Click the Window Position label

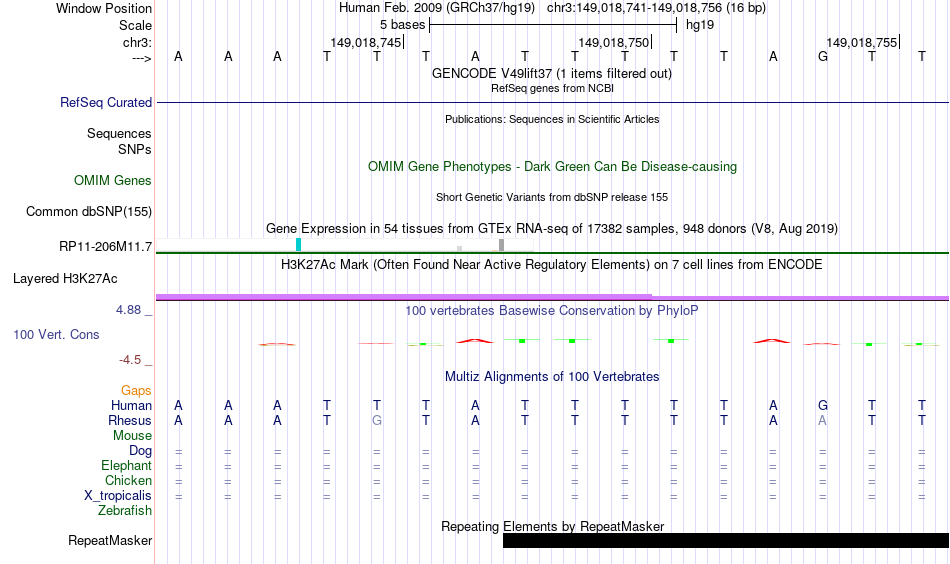pyautogui.click(x=104, y=8)
